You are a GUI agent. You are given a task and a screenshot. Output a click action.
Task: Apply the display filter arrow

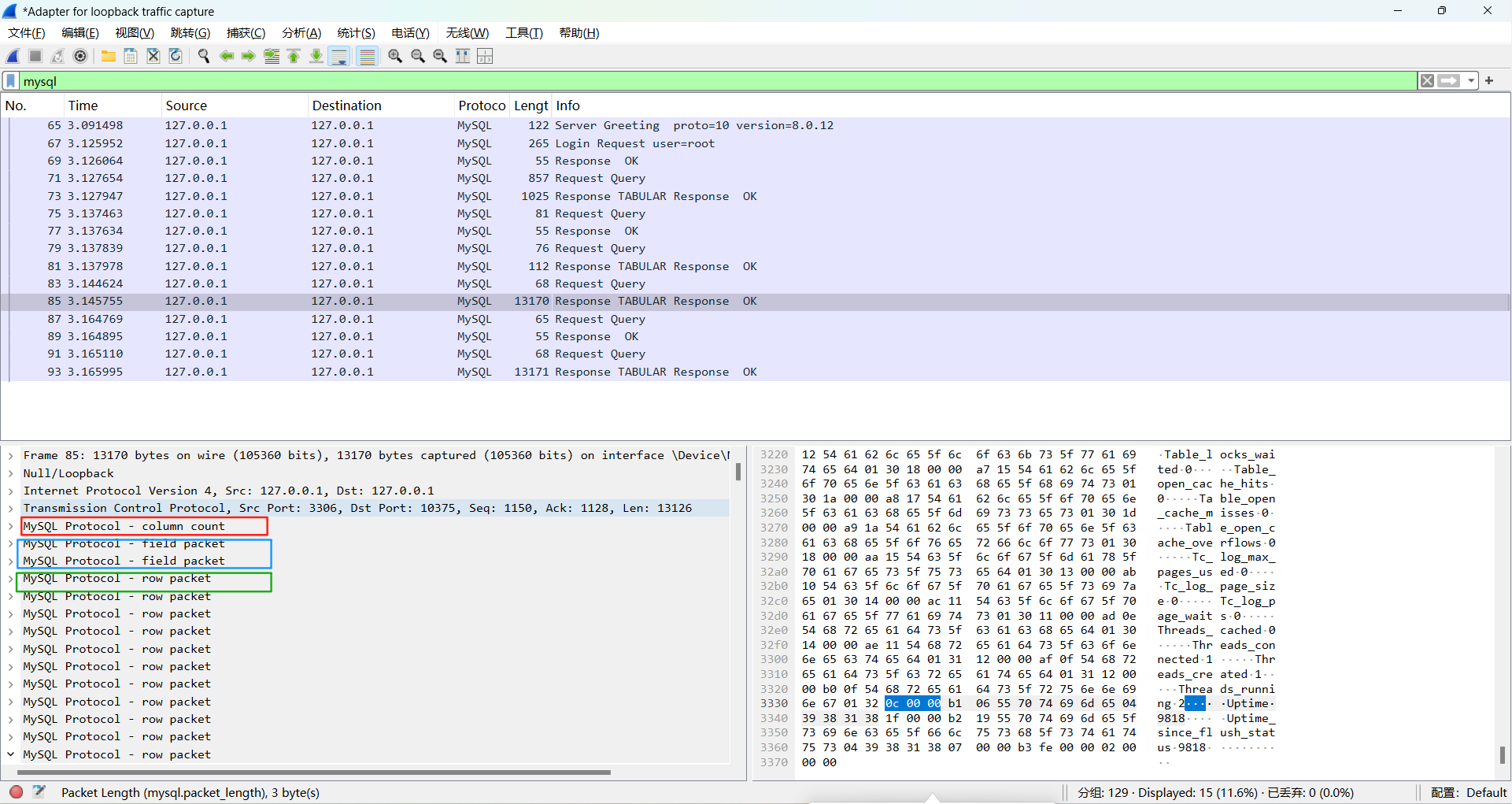click(x=1449, y=80)
